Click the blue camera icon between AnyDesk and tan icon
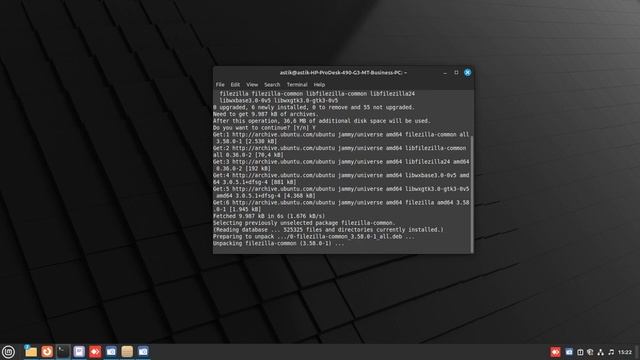 coord(111,351)
